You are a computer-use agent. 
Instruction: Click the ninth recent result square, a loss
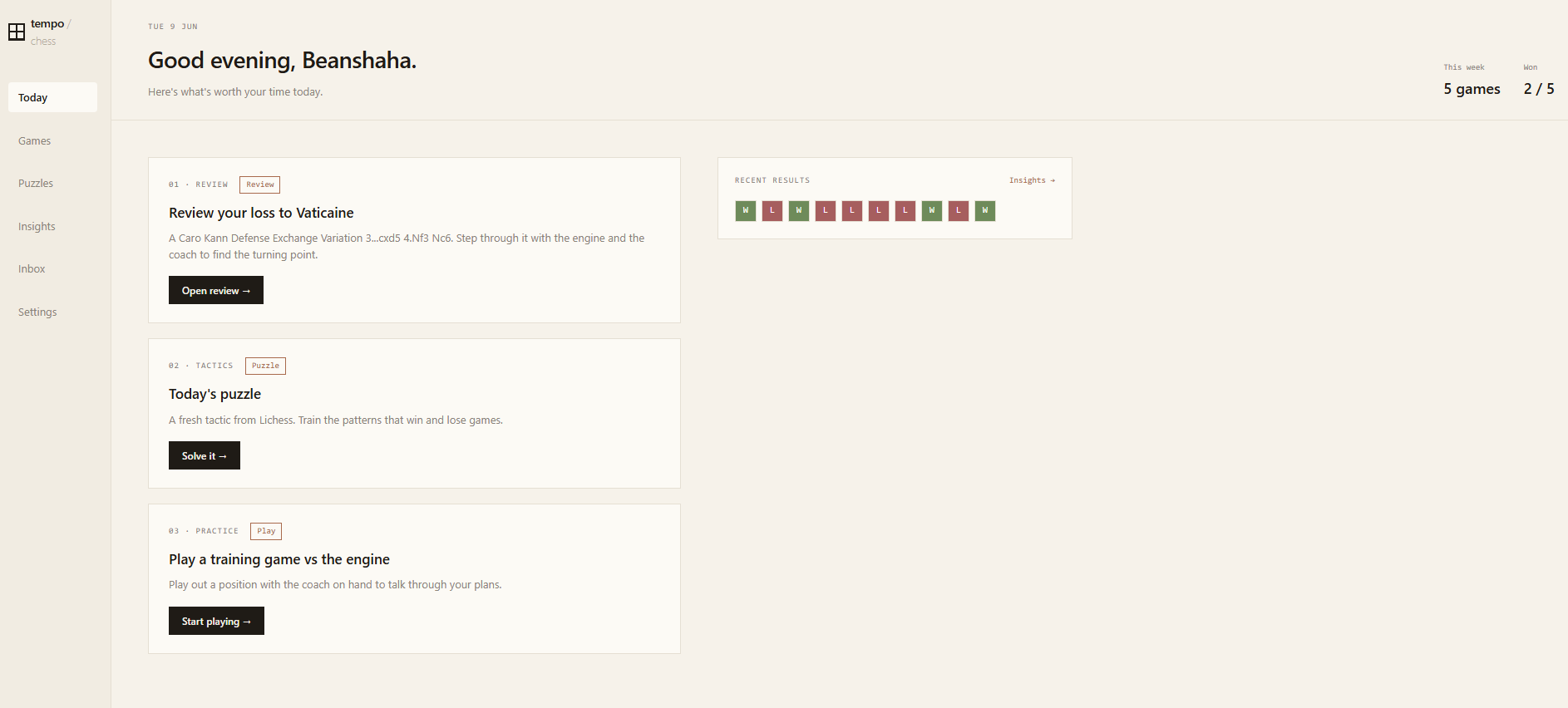point(959,211)
